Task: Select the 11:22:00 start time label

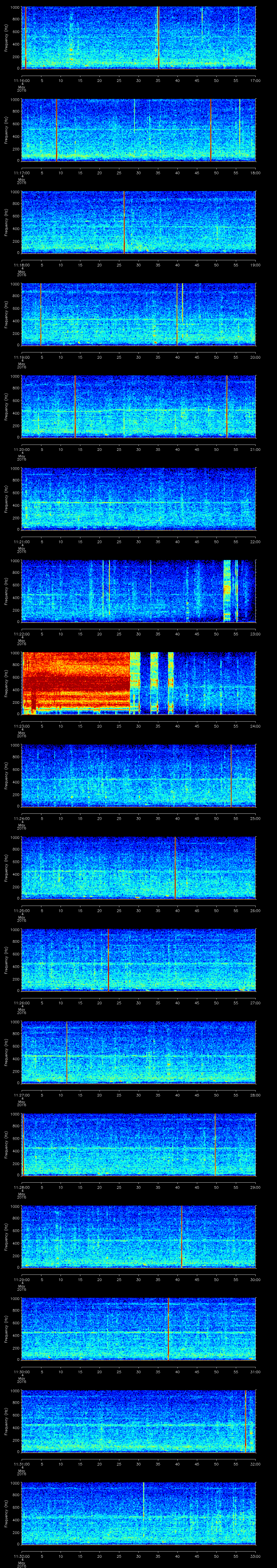Action: (22, 634)
